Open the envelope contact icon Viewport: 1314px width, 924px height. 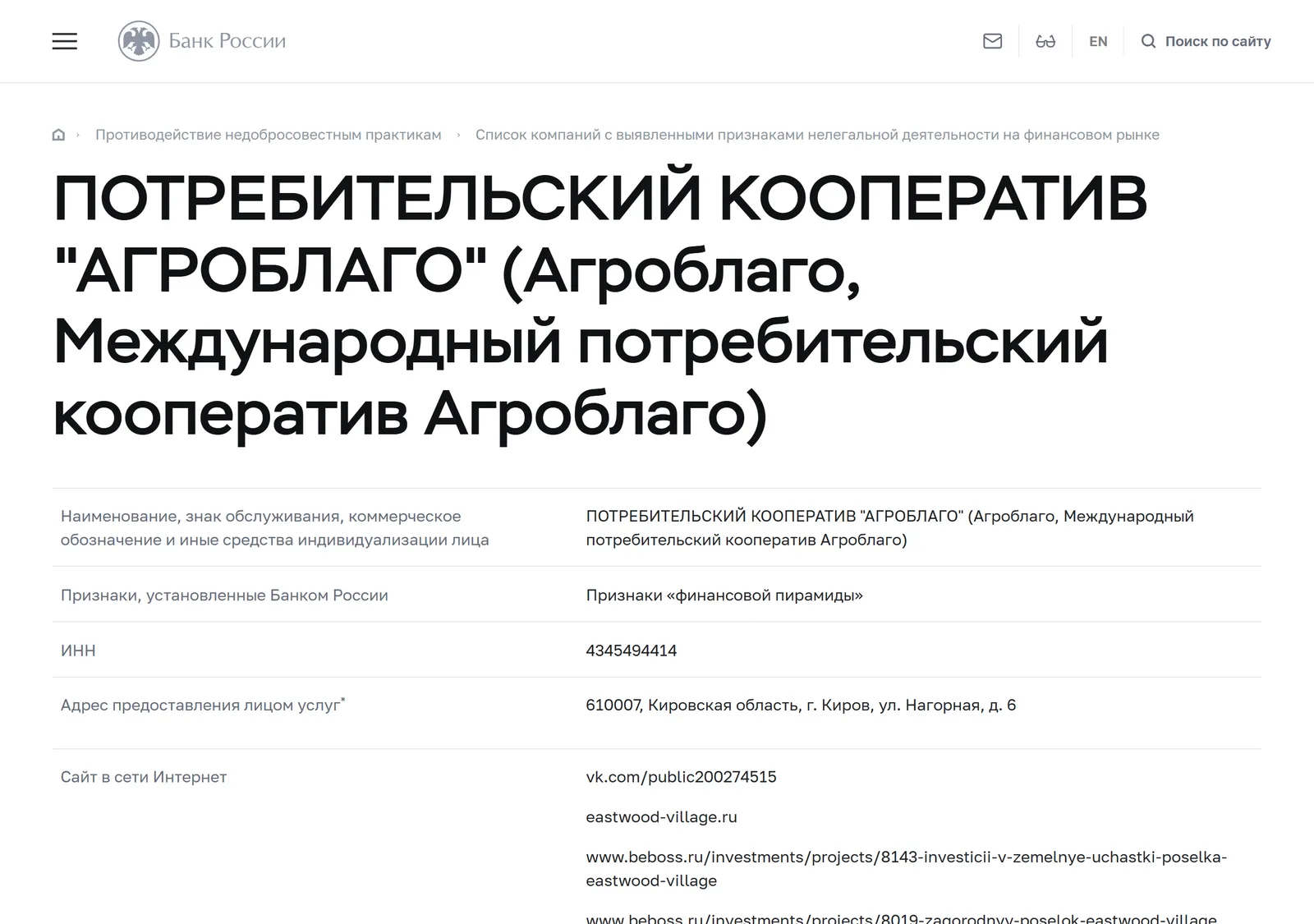[992, 41]
